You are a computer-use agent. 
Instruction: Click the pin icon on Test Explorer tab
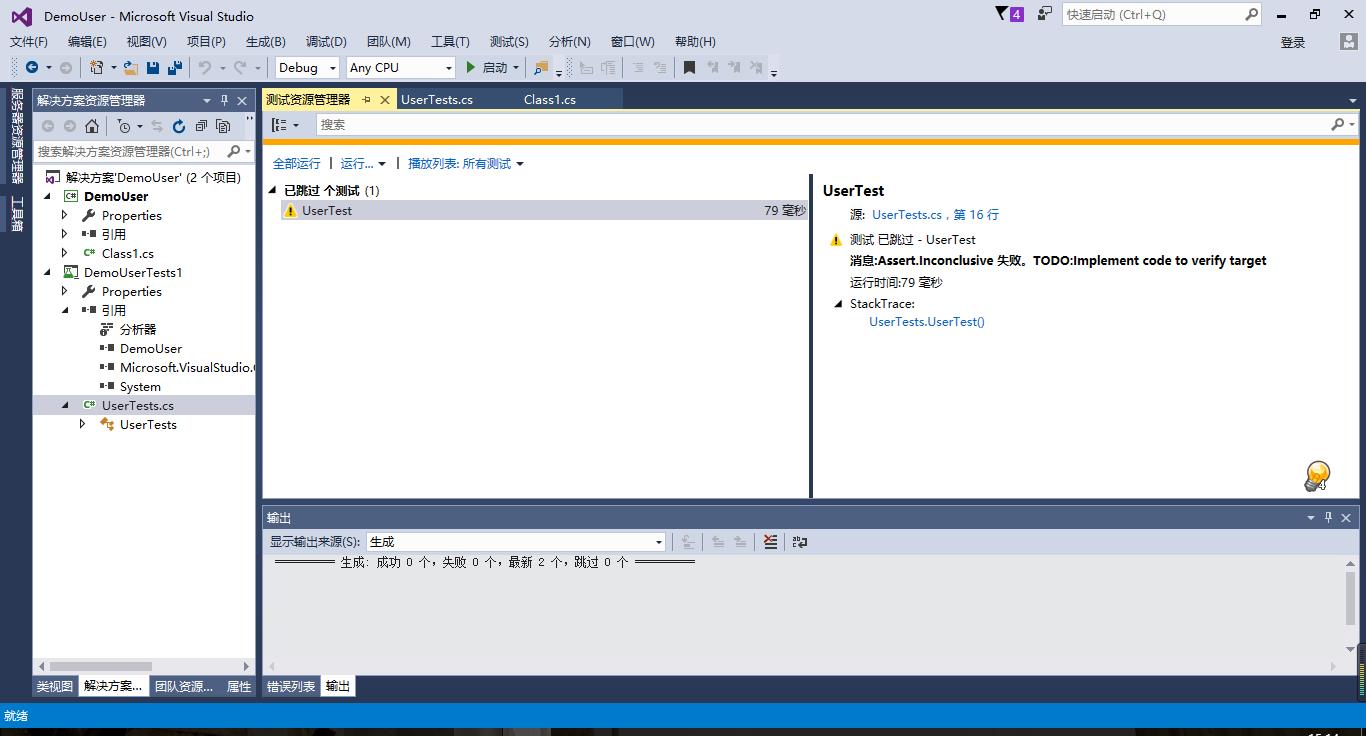[x=366, y=99]
